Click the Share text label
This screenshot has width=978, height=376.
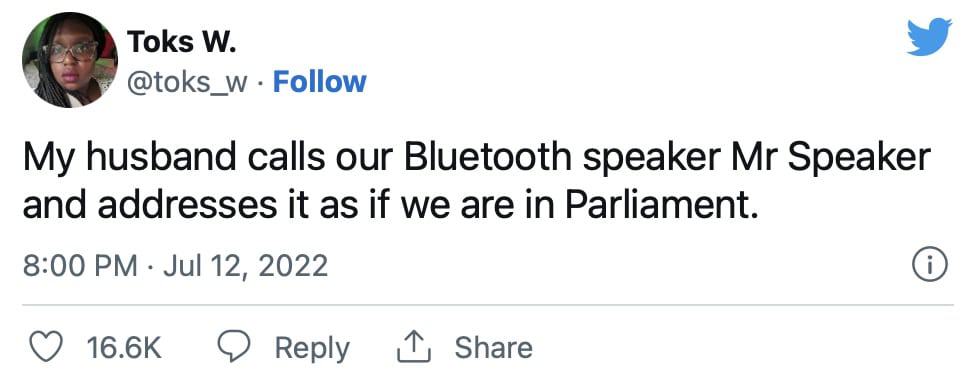pyautogui.click(x=493, y=347)
